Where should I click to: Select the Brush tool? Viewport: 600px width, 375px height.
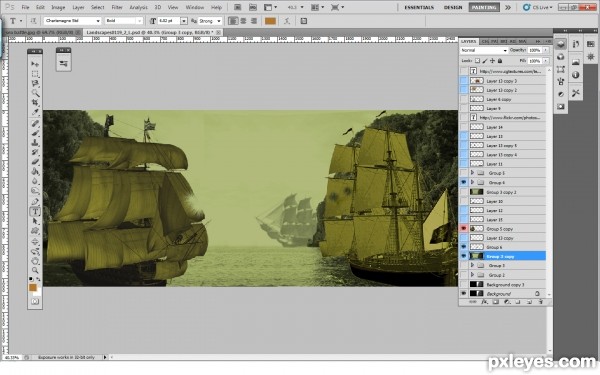click(x=35, y=133)
